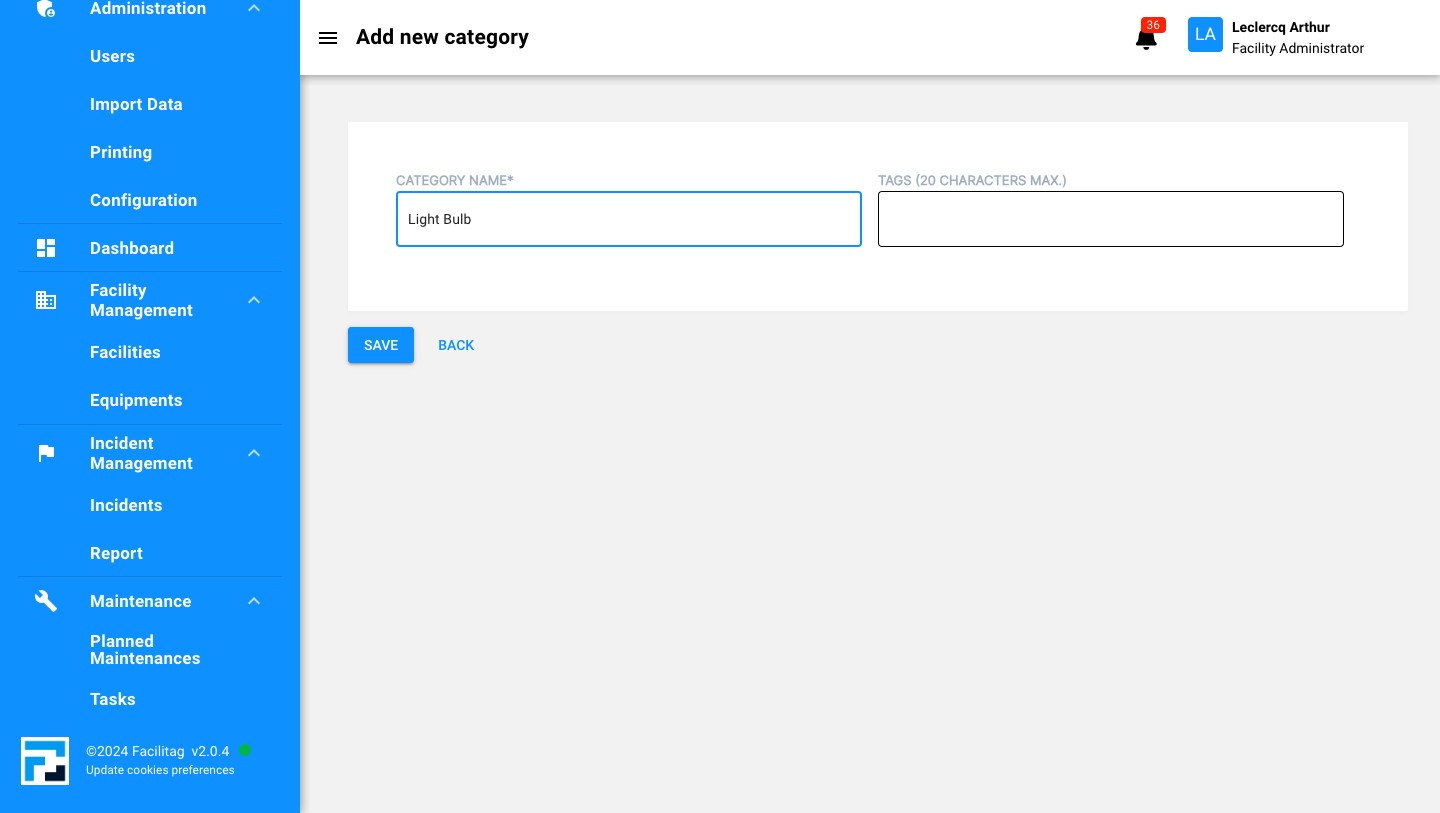Click the Category Name field containing Light Bulb
The image size is (1440, 813).
coord(629,219)
